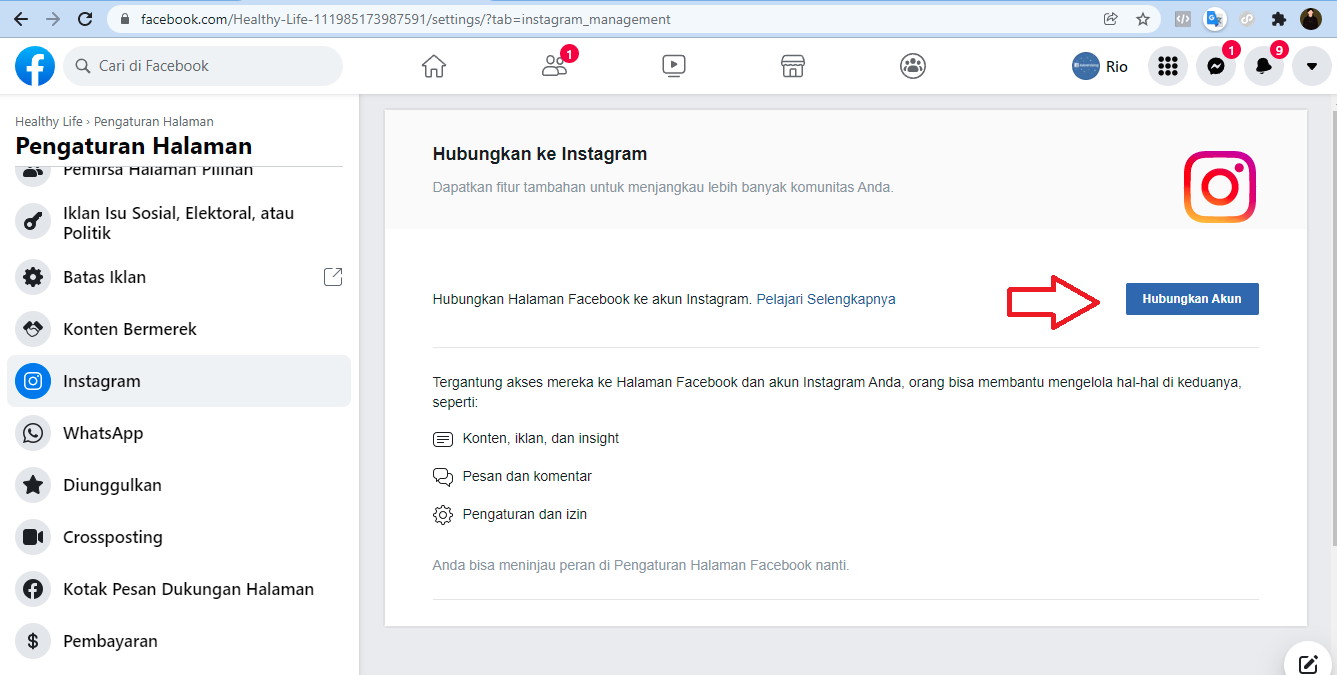The width and height of the screenshot is (1337, 675).
Task: Click the Cari di Facebook search field
Action: [x=204, y=66]
